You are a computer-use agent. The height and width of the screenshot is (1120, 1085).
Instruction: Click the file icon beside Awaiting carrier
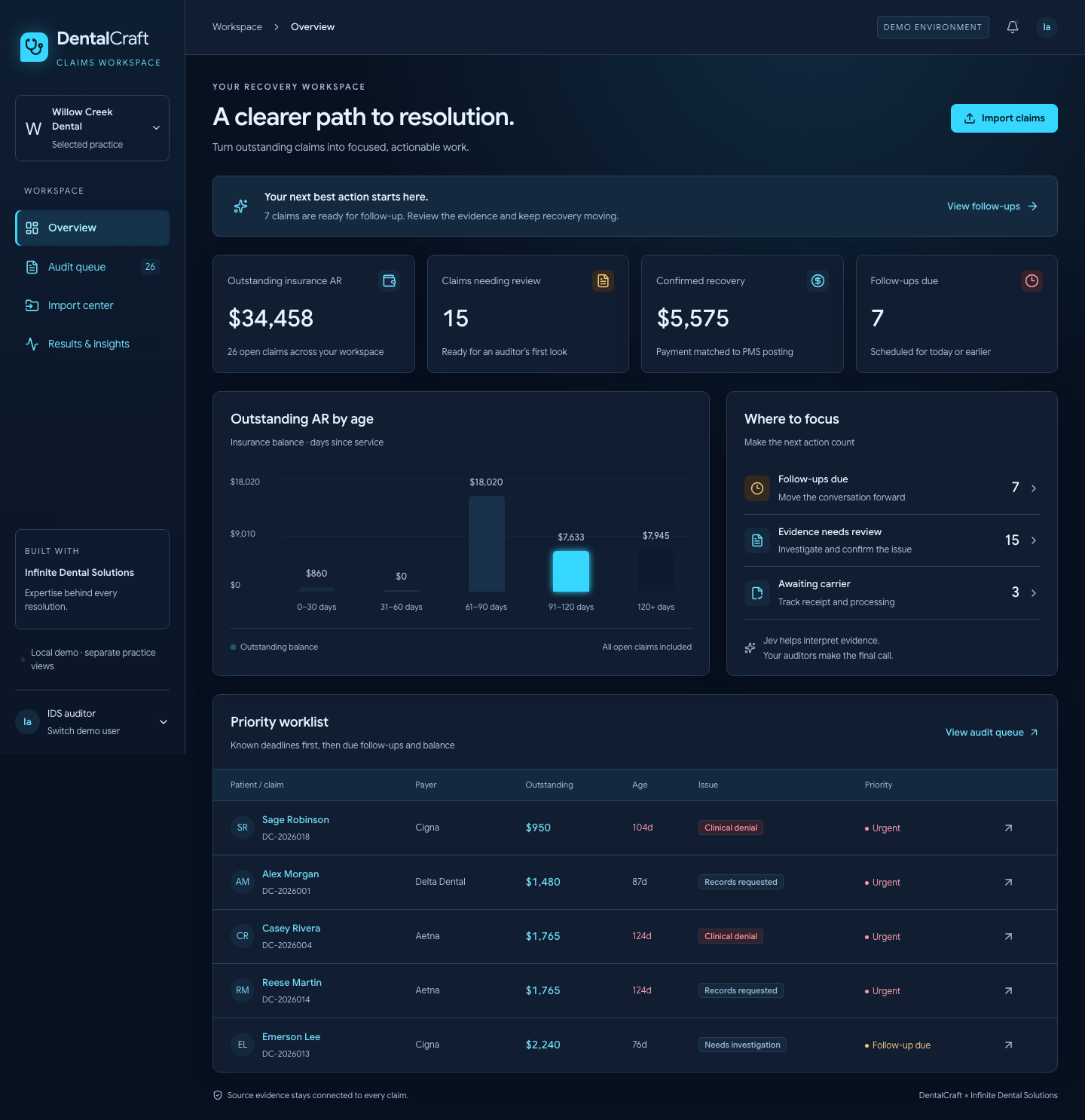[757, 593]
